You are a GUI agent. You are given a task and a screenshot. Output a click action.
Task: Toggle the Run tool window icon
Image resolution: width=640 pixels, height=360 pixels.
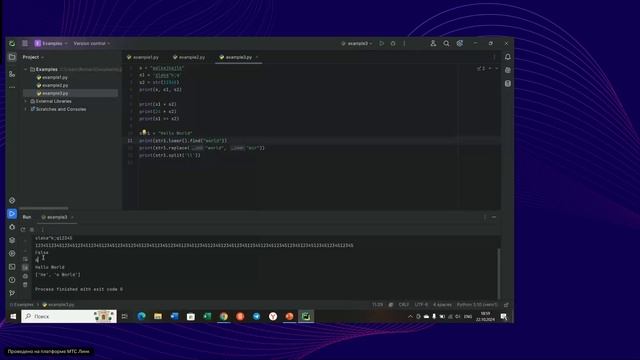[12, 213]
